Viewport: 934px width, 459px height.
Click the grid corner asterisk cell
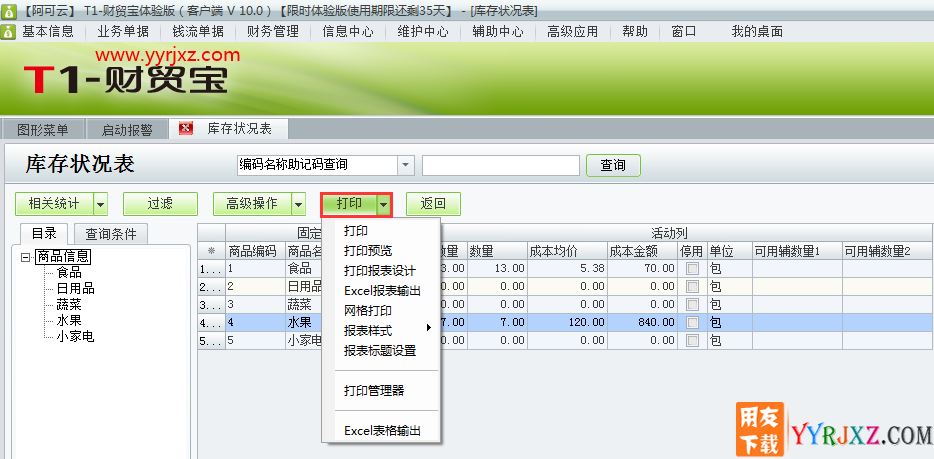point(211,251)
